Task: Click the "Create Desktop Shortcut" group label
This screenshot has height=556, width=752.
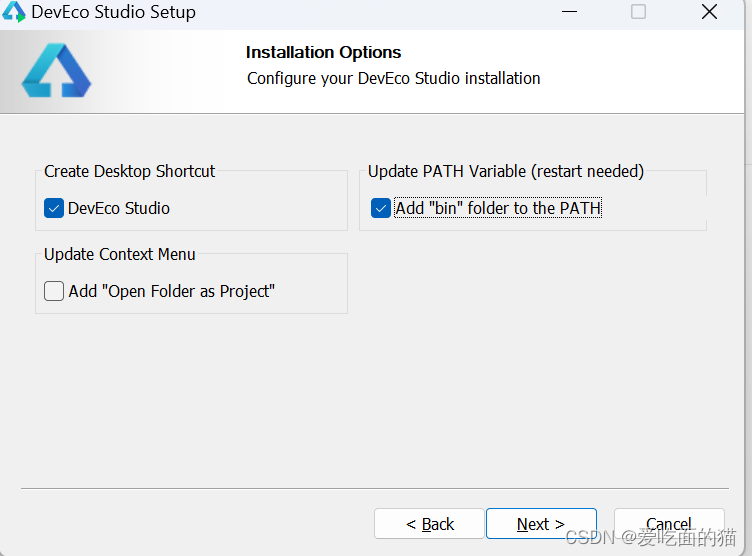Action: pos(129,171)
